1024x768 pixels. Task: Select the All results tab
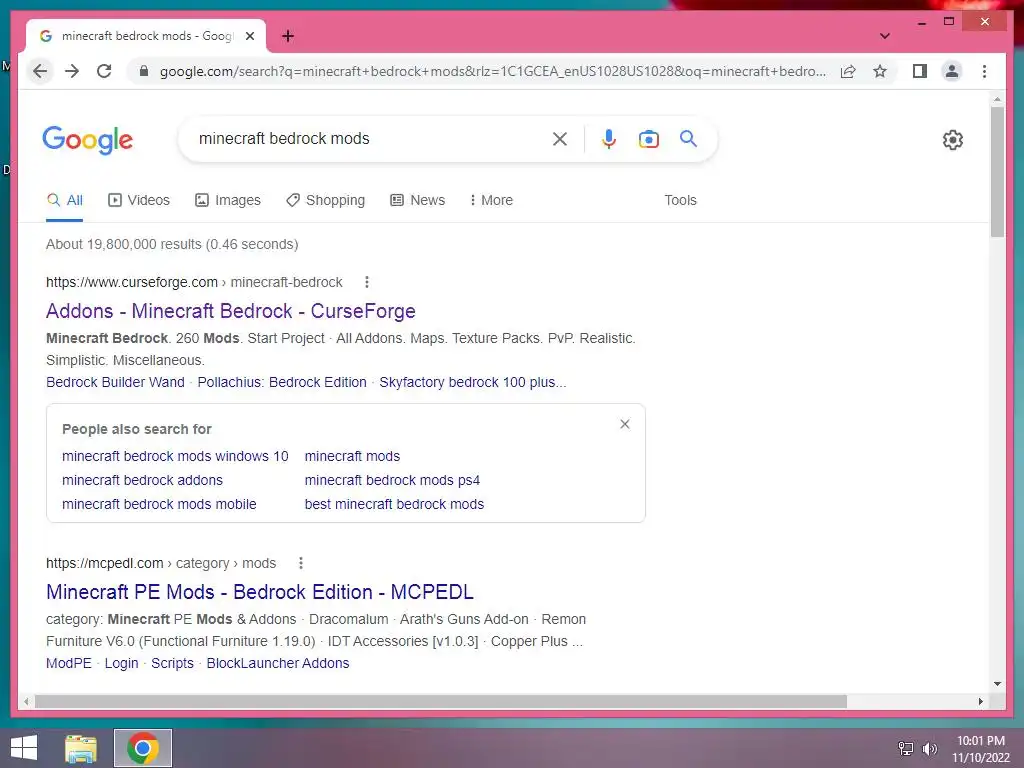click(x=65, y=200)
